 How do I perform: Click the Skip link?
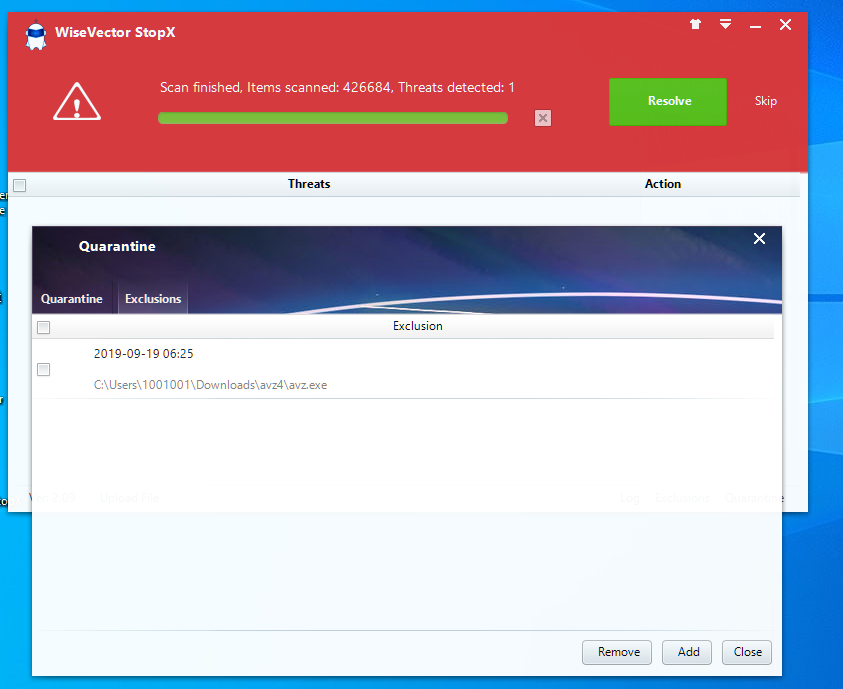(x=766, y=101)
